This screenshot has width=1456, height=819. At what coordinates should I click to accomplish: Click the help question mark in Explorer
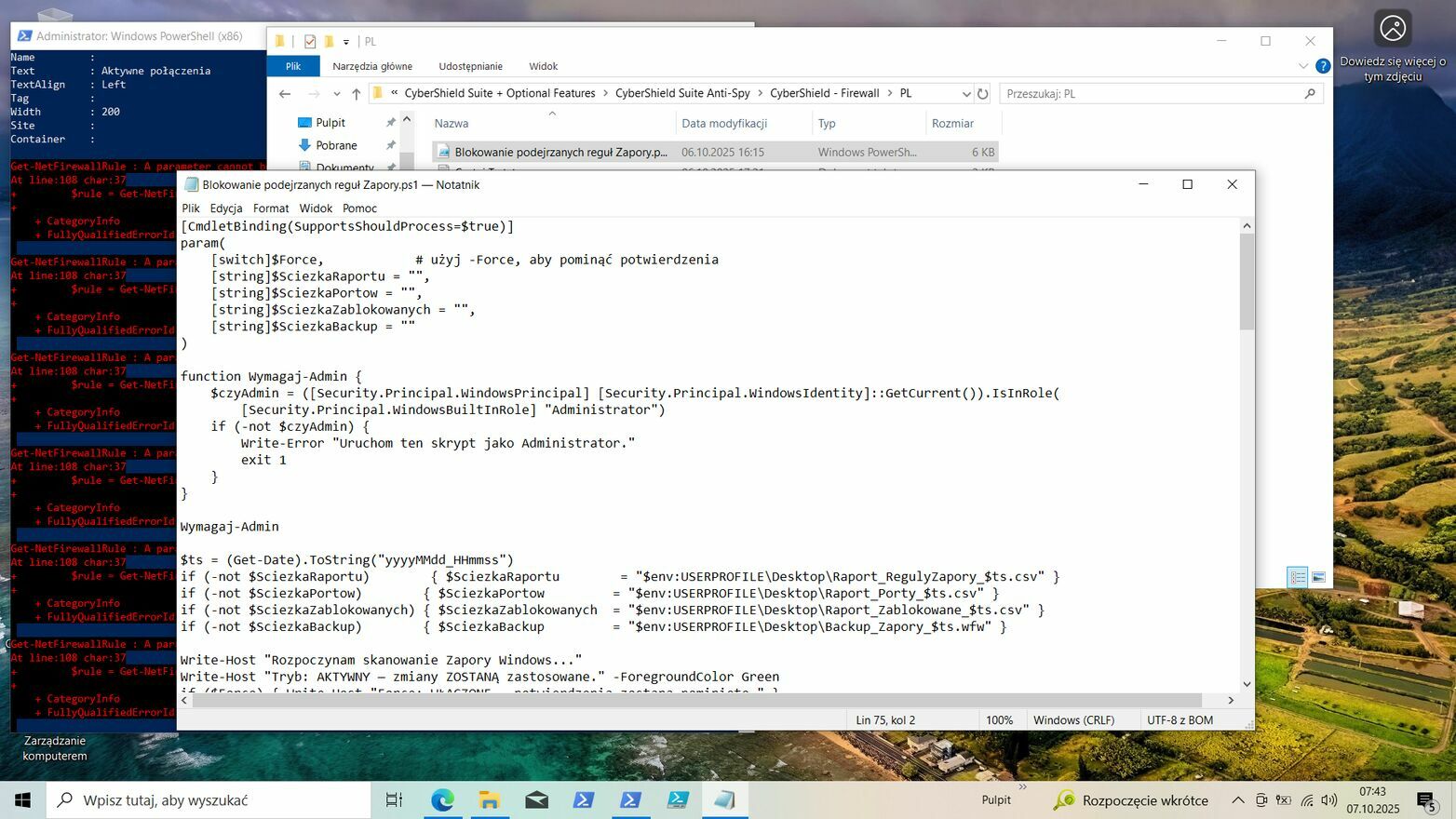click(x=1322, y=66)
